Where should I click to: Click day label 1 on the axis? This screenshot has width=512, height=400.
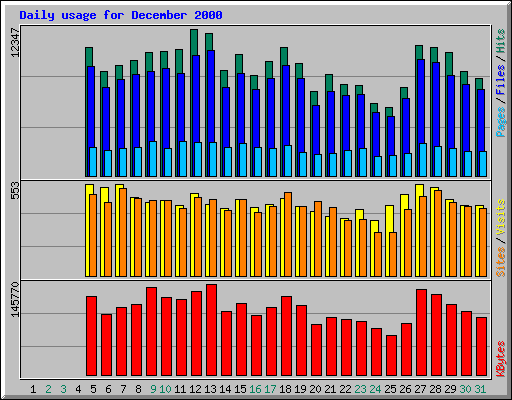pos(33,389)
